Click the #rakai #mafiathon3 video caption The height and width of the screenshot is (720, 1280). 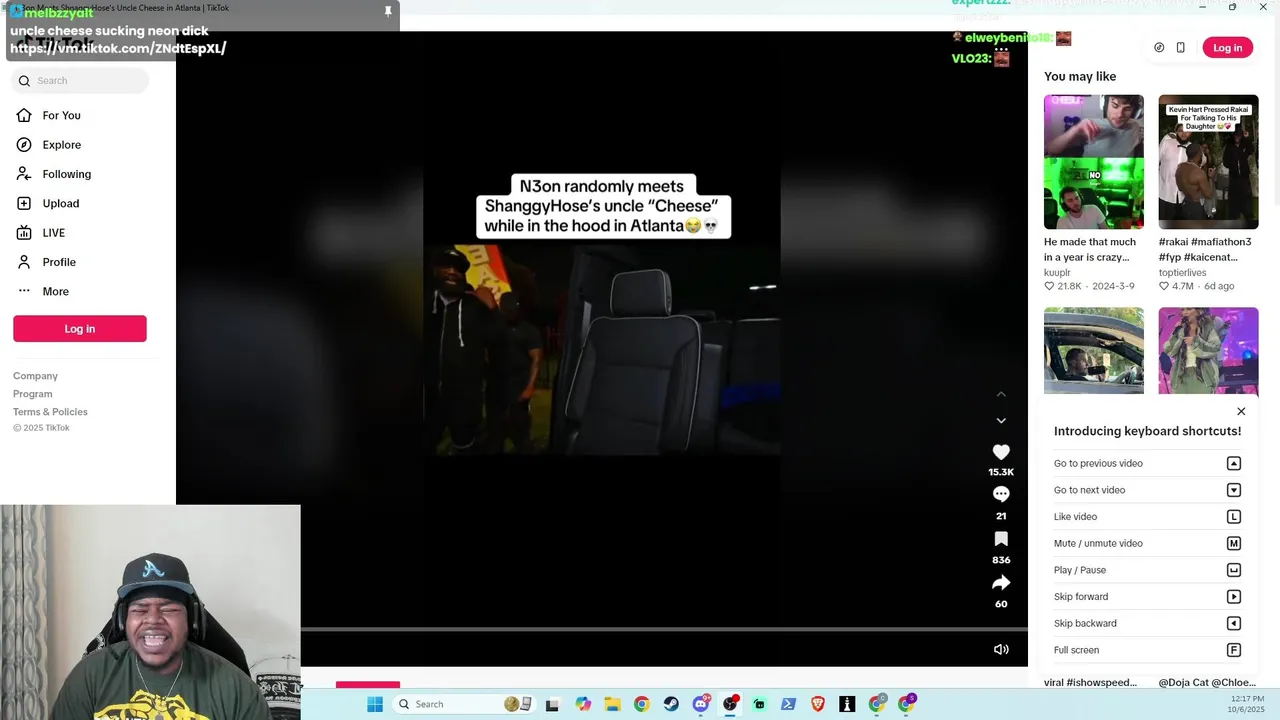1205,249
